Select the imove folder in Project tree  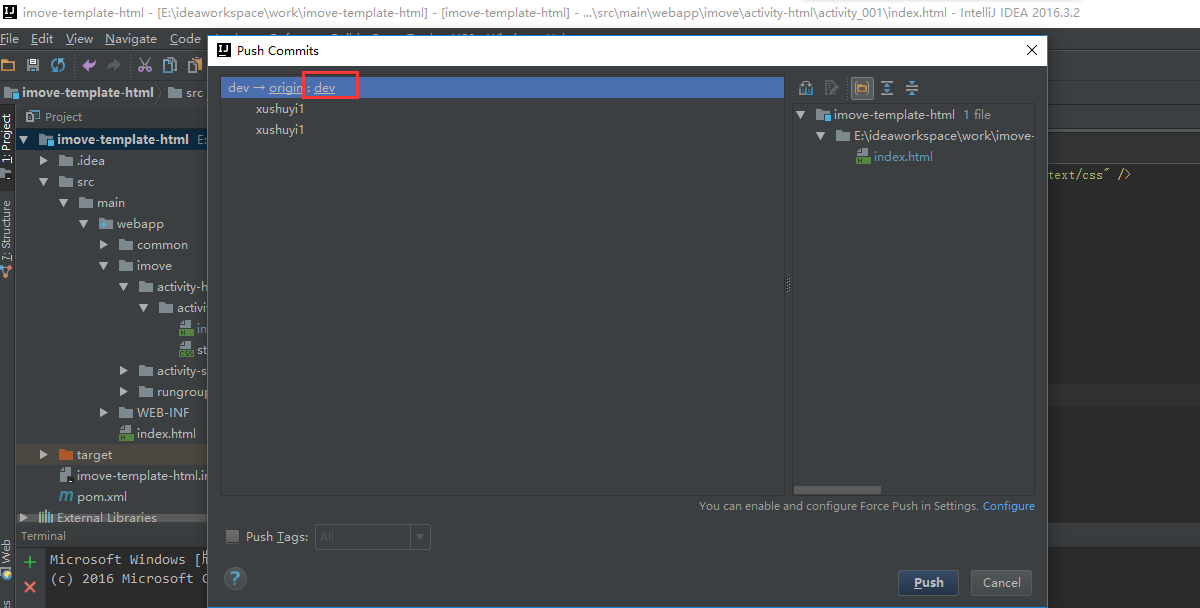coord(154,266)
